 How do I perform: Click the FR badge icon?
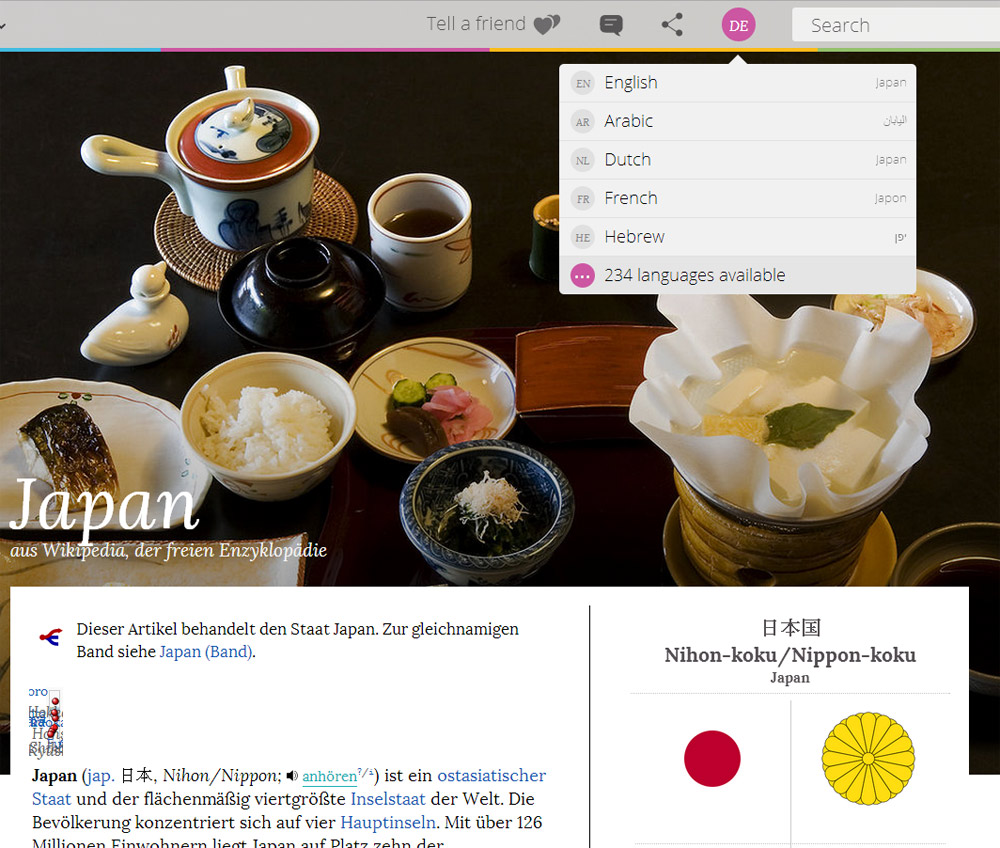pos(583,199)
